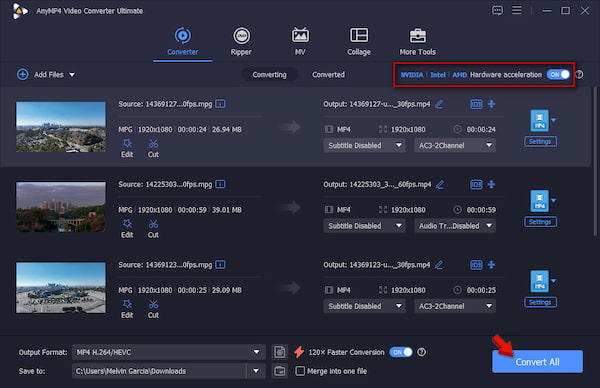Rename output 14369127-u..._30fps.mp4
Viewport: 600px width, 388px height.
pyautogui.click(x=439, y=104)
